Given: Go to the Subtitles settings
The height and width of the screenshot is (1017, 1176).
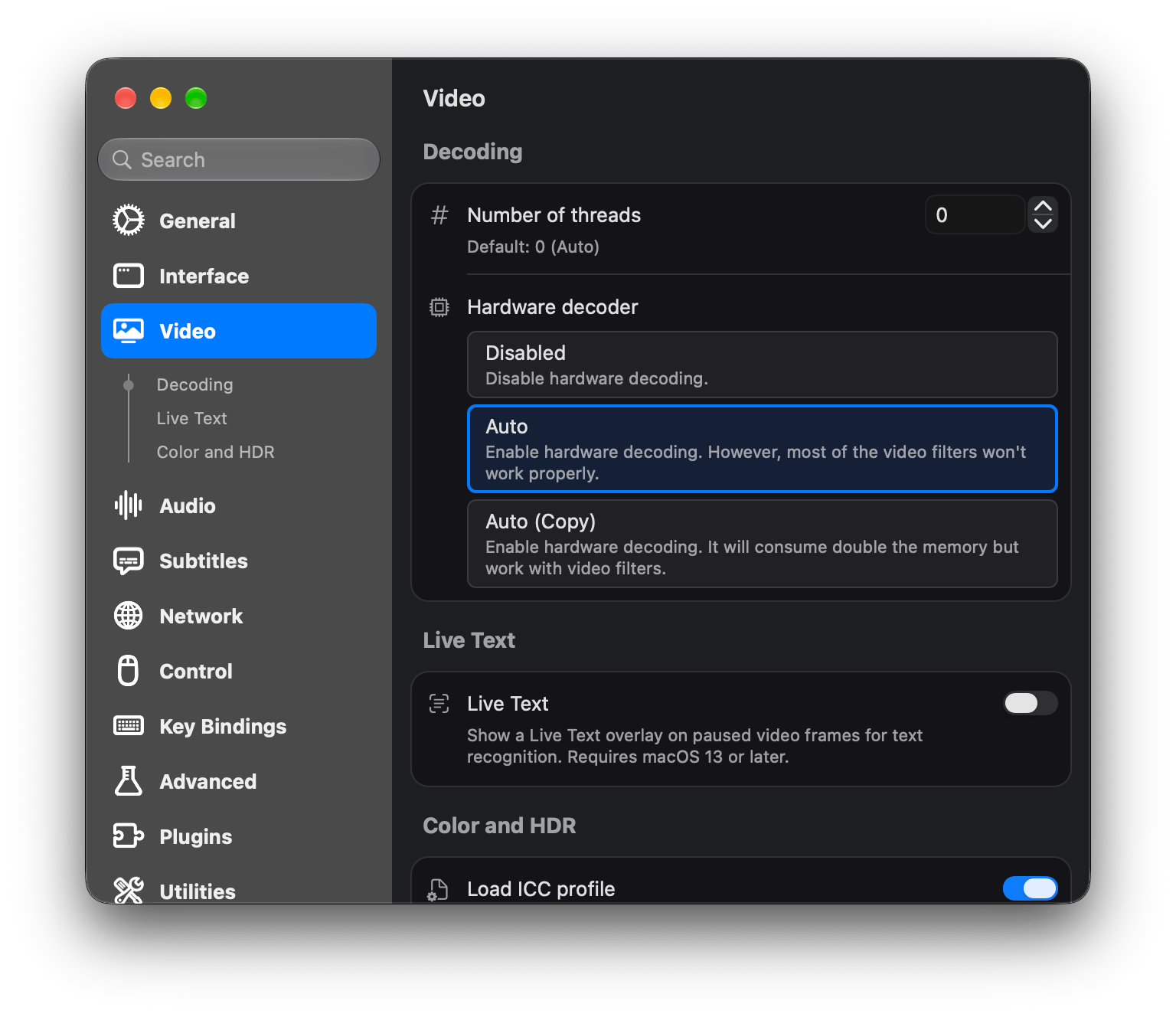Looking at the screenshot, I should [x=239, y=561].
